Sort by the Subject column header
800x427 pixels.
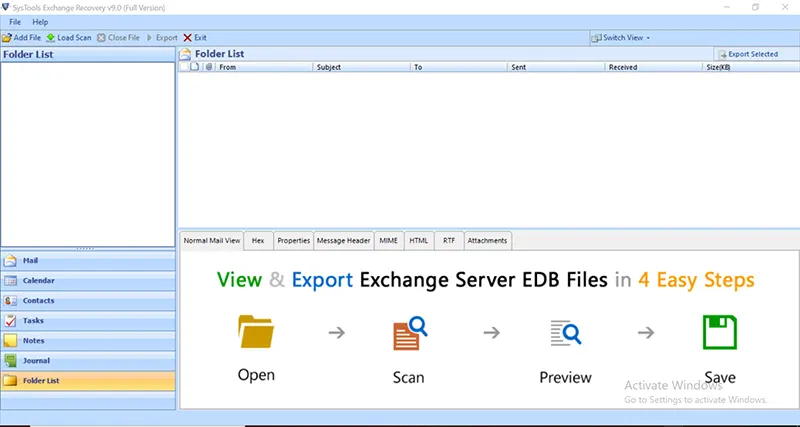pos(361,67)
